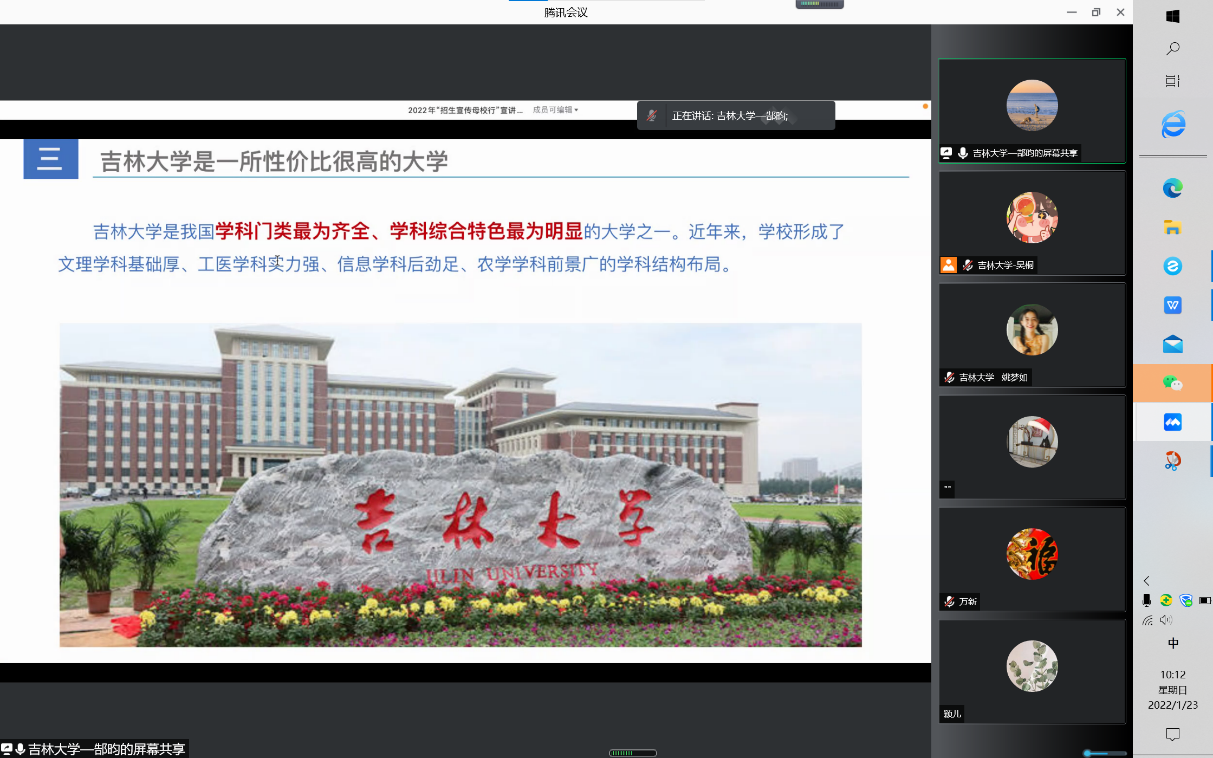The image size is (1213, 758).
Task: Open the Windows Start menu
Action: [1173, 16]
